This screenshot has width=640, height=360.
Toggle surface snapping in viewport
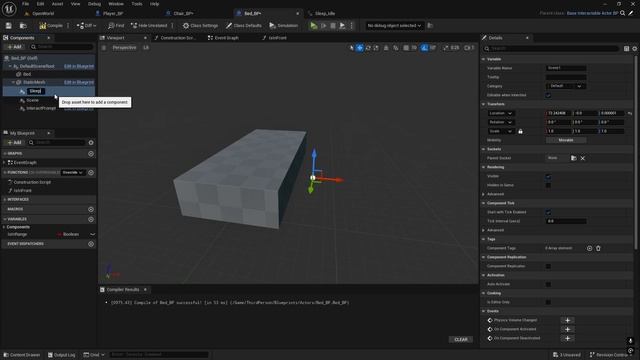point(396,48)
